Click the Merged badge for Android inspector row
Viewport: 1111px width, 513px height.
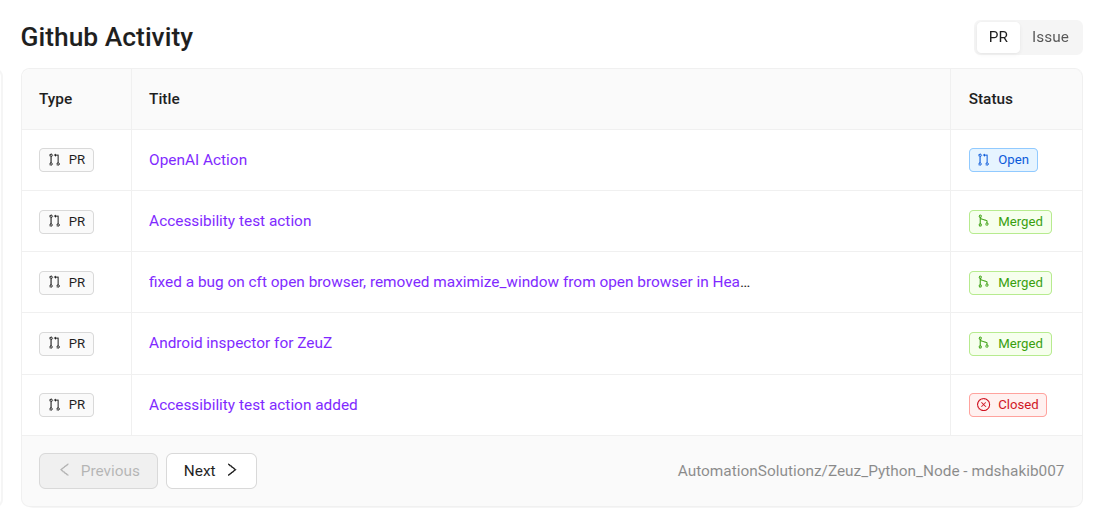pyautogui.click(x=1010, y=344)
